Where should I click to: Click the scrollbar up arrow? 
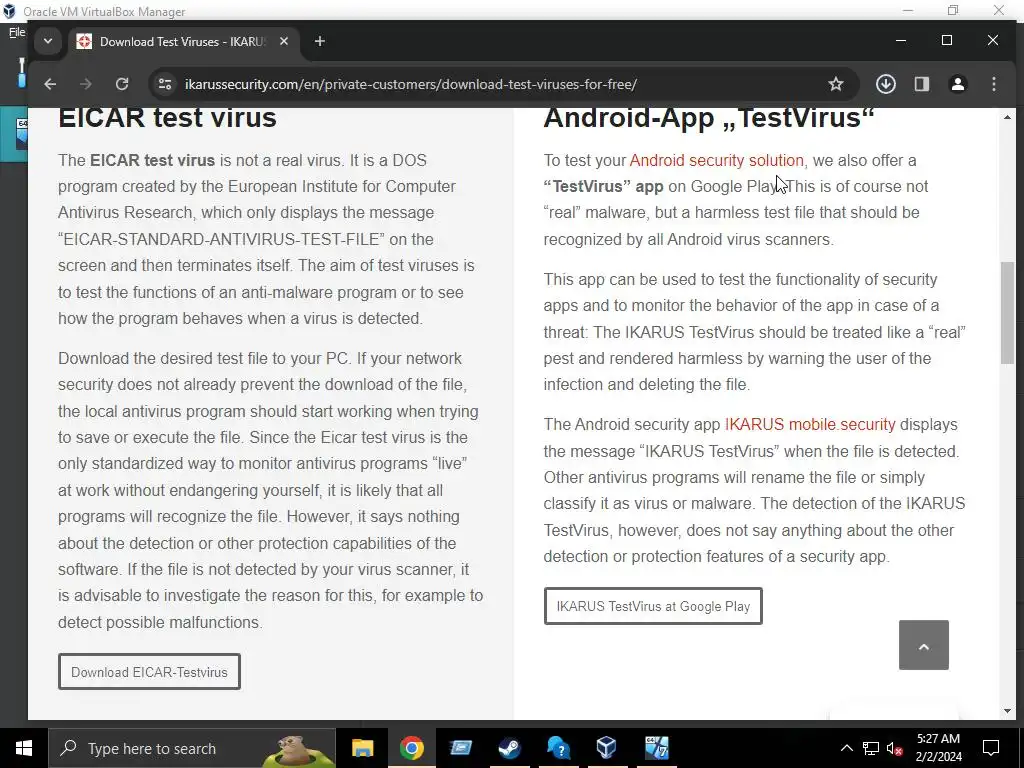1007,118
